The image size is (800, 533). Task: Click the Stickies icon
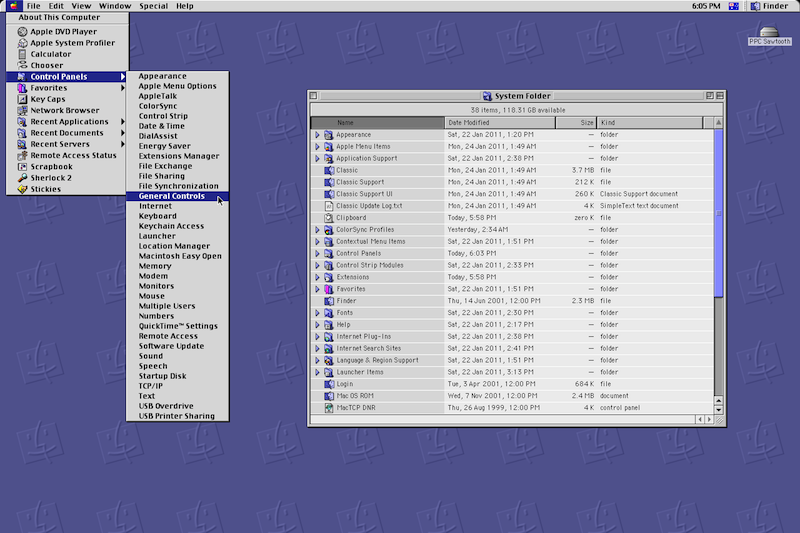[x=22, y=189]
